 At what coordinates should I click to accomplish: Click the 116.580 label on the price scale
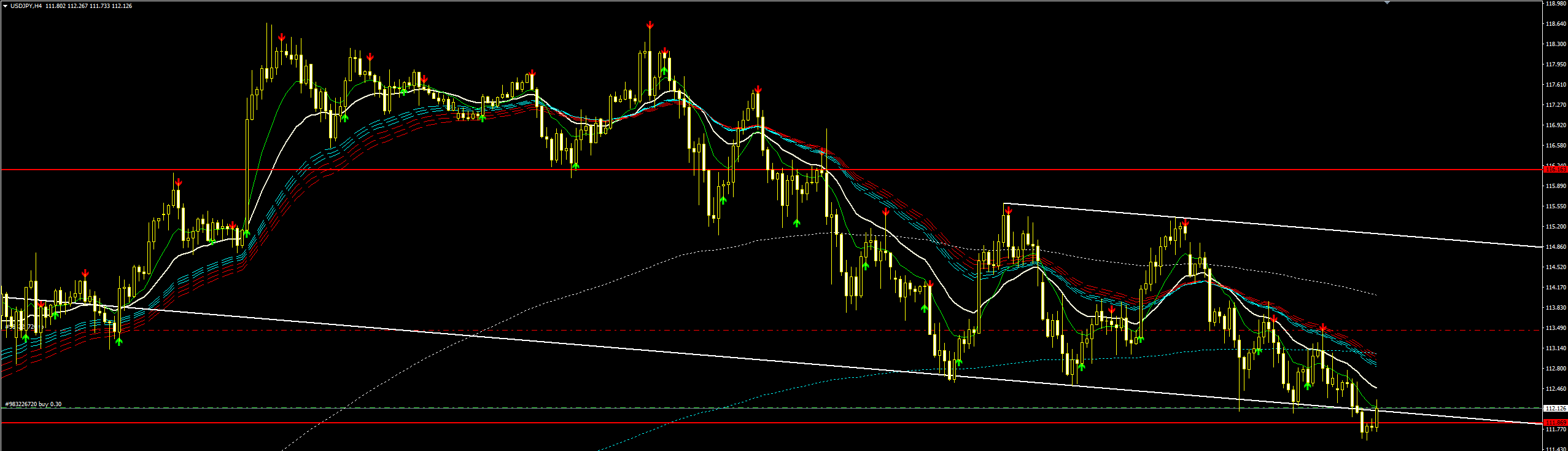tap(1556, 146)
